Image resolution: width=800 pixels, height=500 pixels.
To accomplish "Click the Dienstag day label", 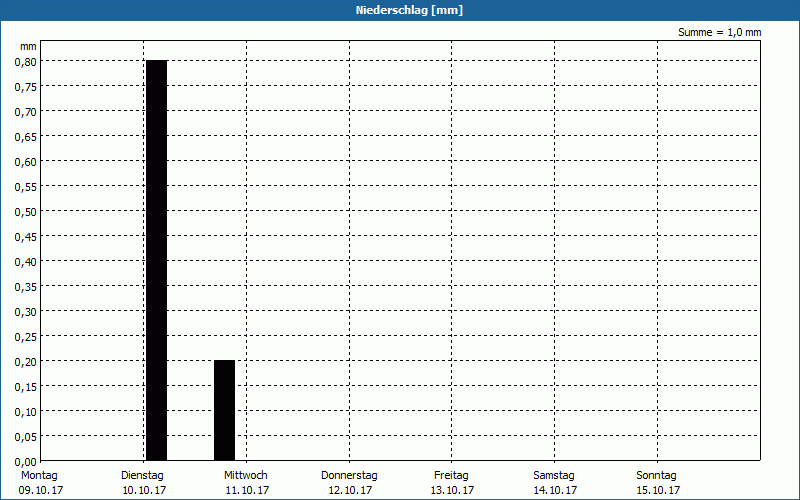I will 142,476.
